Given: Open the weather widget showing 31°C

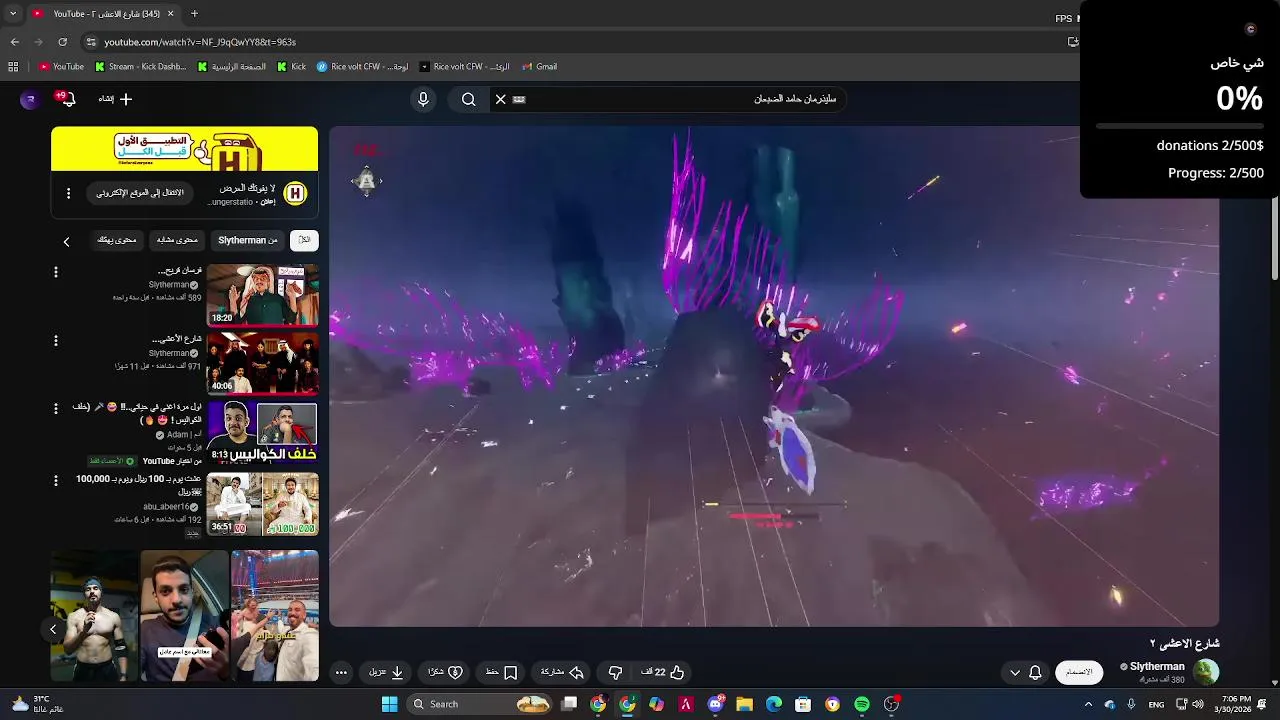Looking at the screenshot, I should click(x=37, y=704).
